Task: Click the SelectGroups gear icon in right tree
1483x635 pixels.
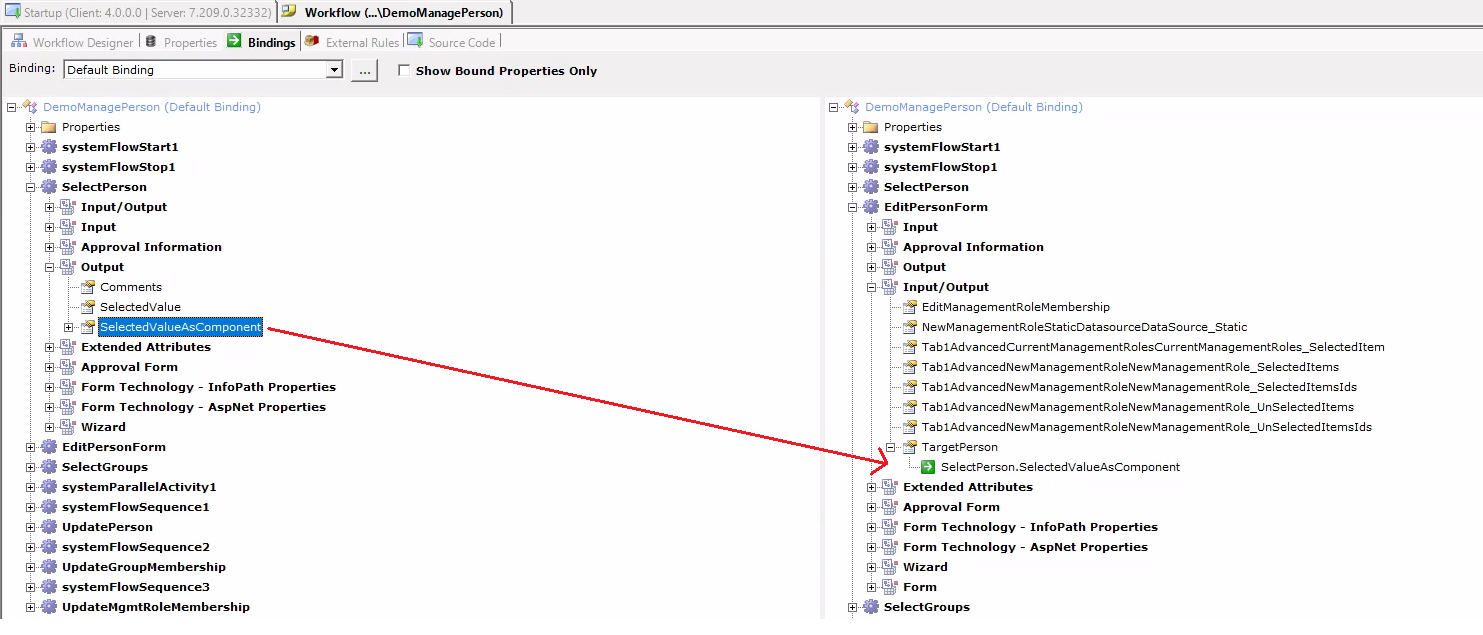Action: click(x=870, y=607)
